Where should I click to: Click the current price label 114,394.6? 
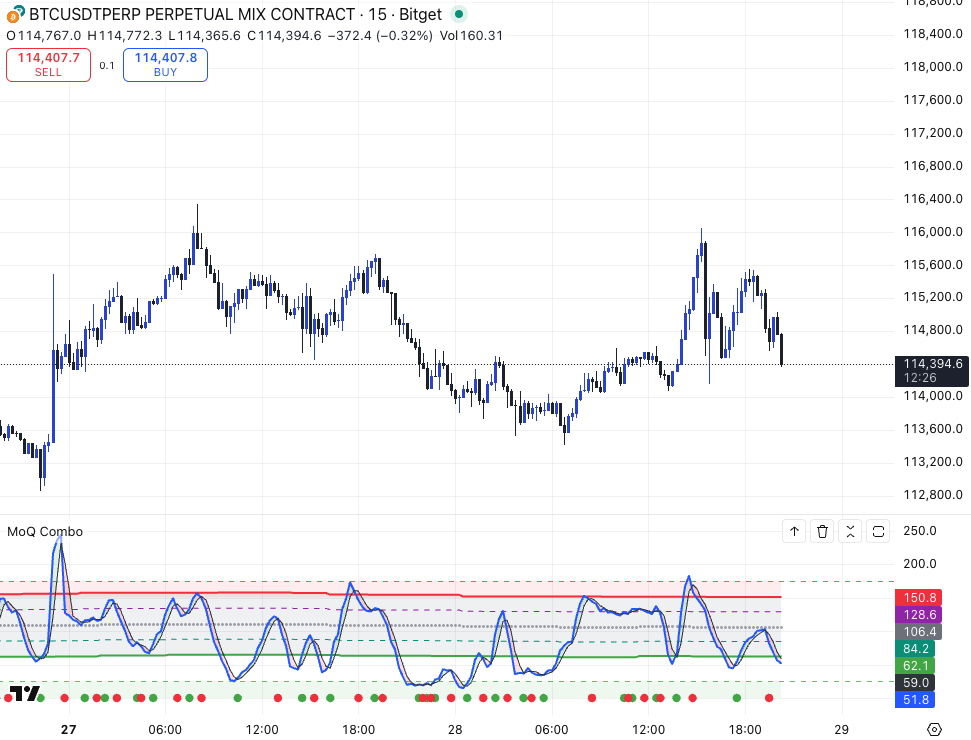932,364
